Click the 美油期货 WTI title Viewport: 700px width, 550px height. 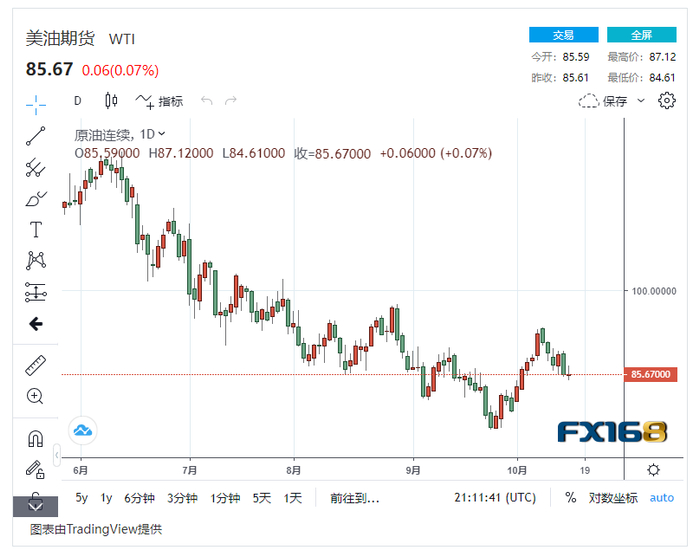pyautogui.click(x=80, y=38)
